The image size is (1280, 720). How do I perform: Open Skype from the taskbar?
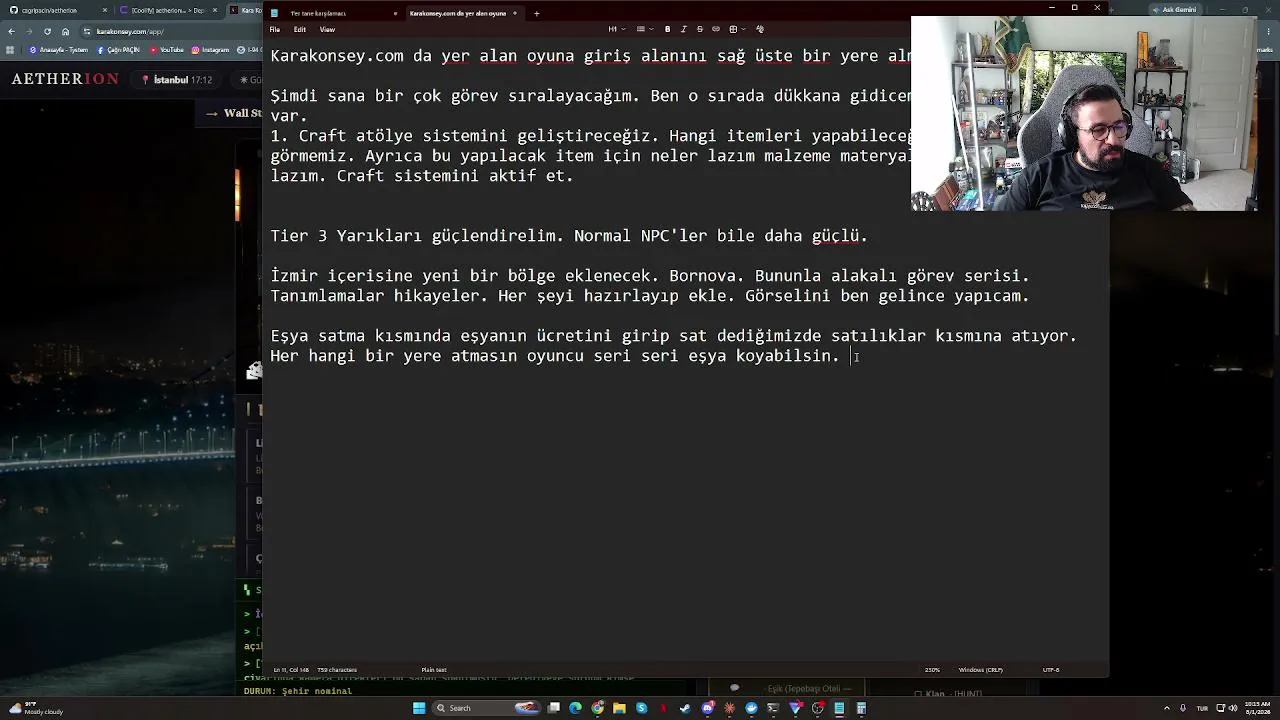[642, 708]
